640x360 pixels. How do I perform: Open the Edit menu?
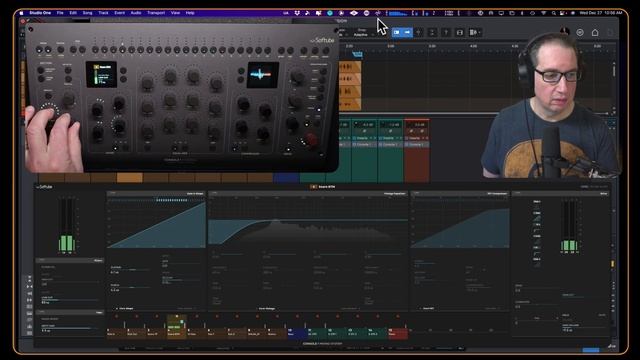coord(73,13)
